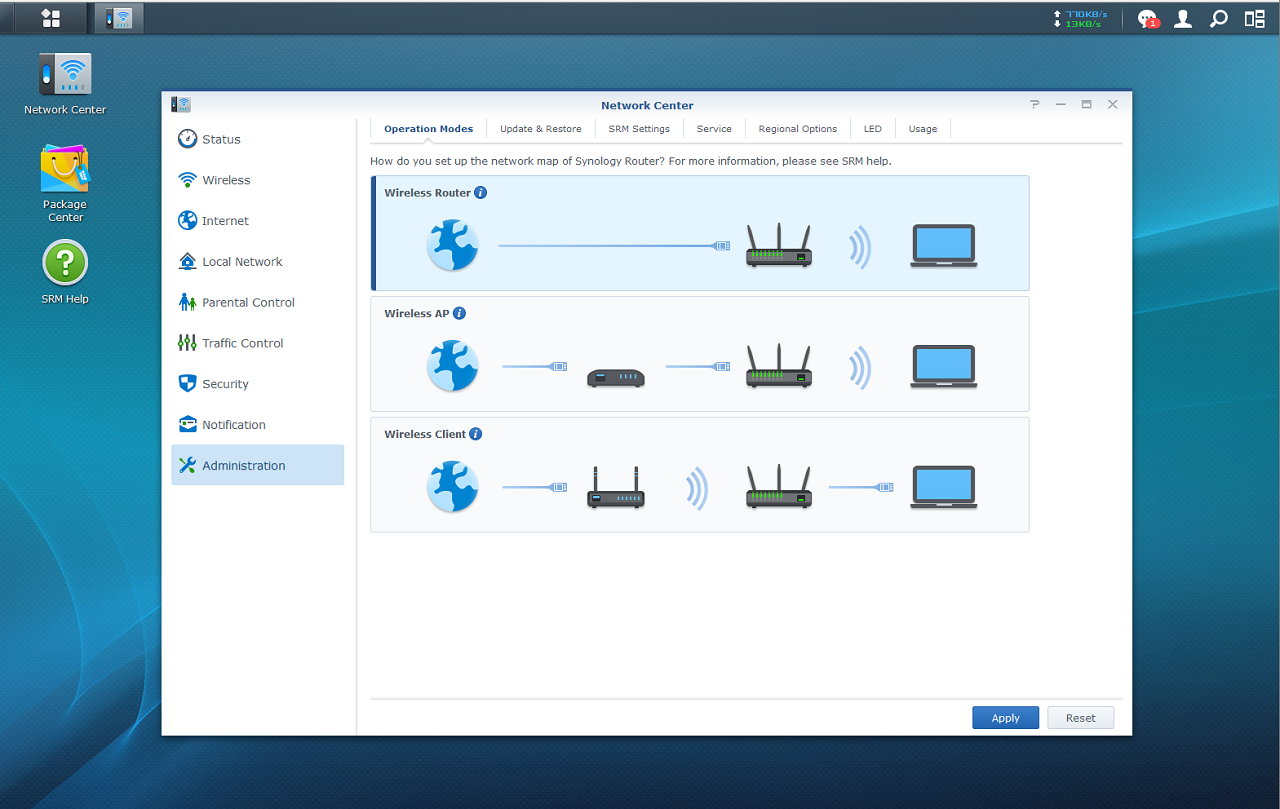This screenshot has width=1280, height=809.
Task: Open the main menu grid icon
Action: (51, 18)
